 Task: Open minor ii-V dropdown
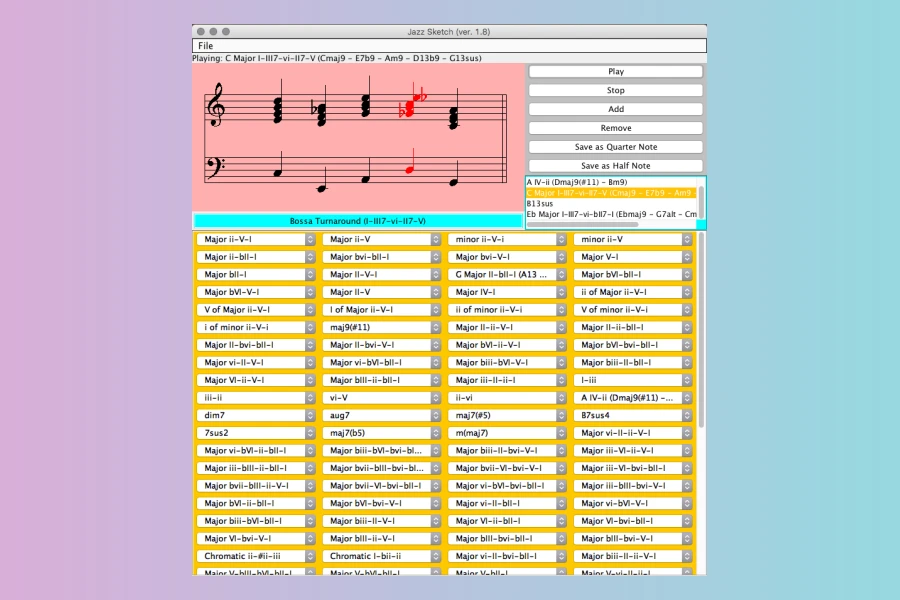click(633, 239)
